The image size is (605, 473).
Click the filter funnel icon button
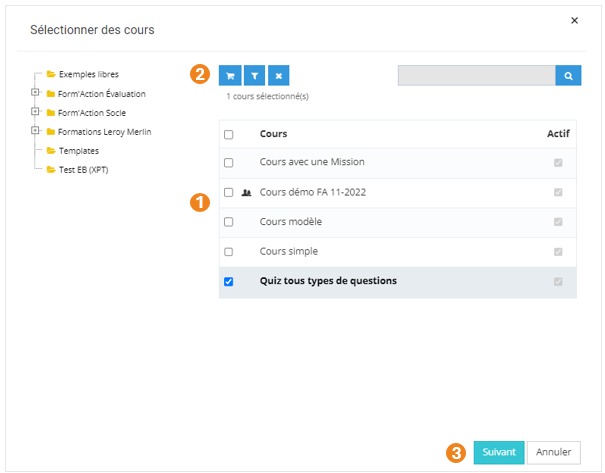[x=255, y=75]
